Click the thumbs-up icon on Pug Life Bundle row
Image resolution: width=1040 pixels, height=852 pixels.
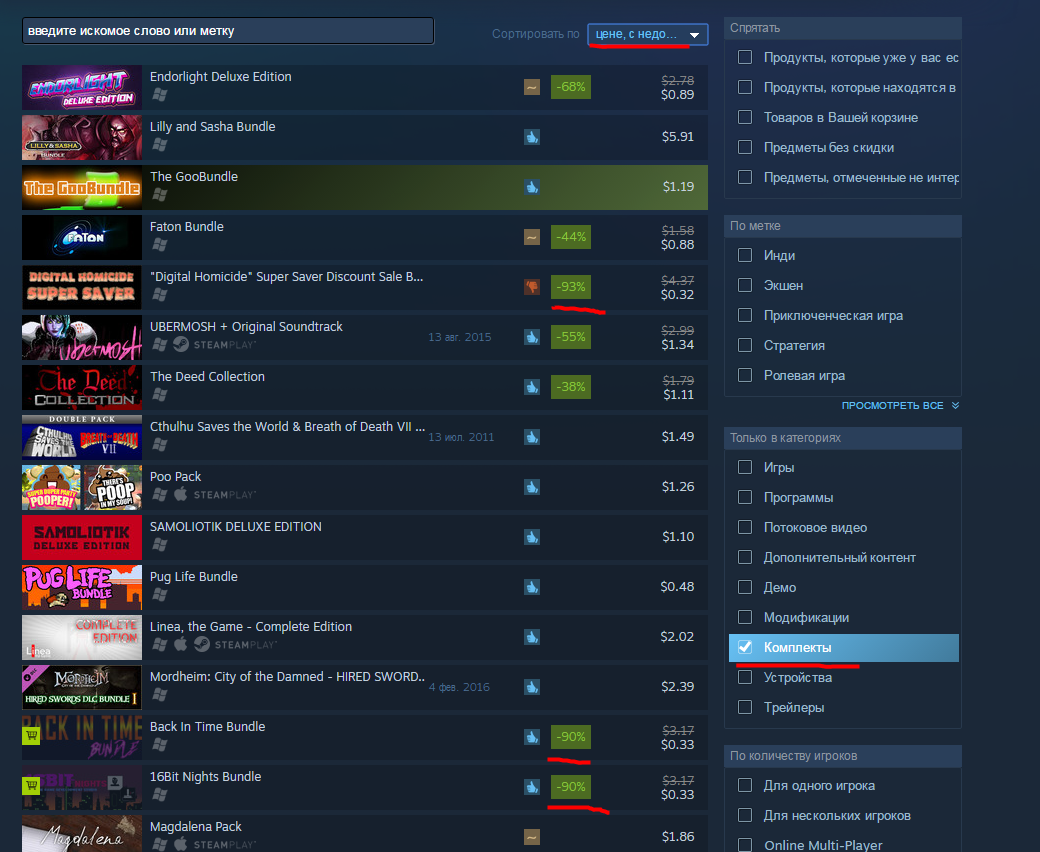[x=531, y=587]
